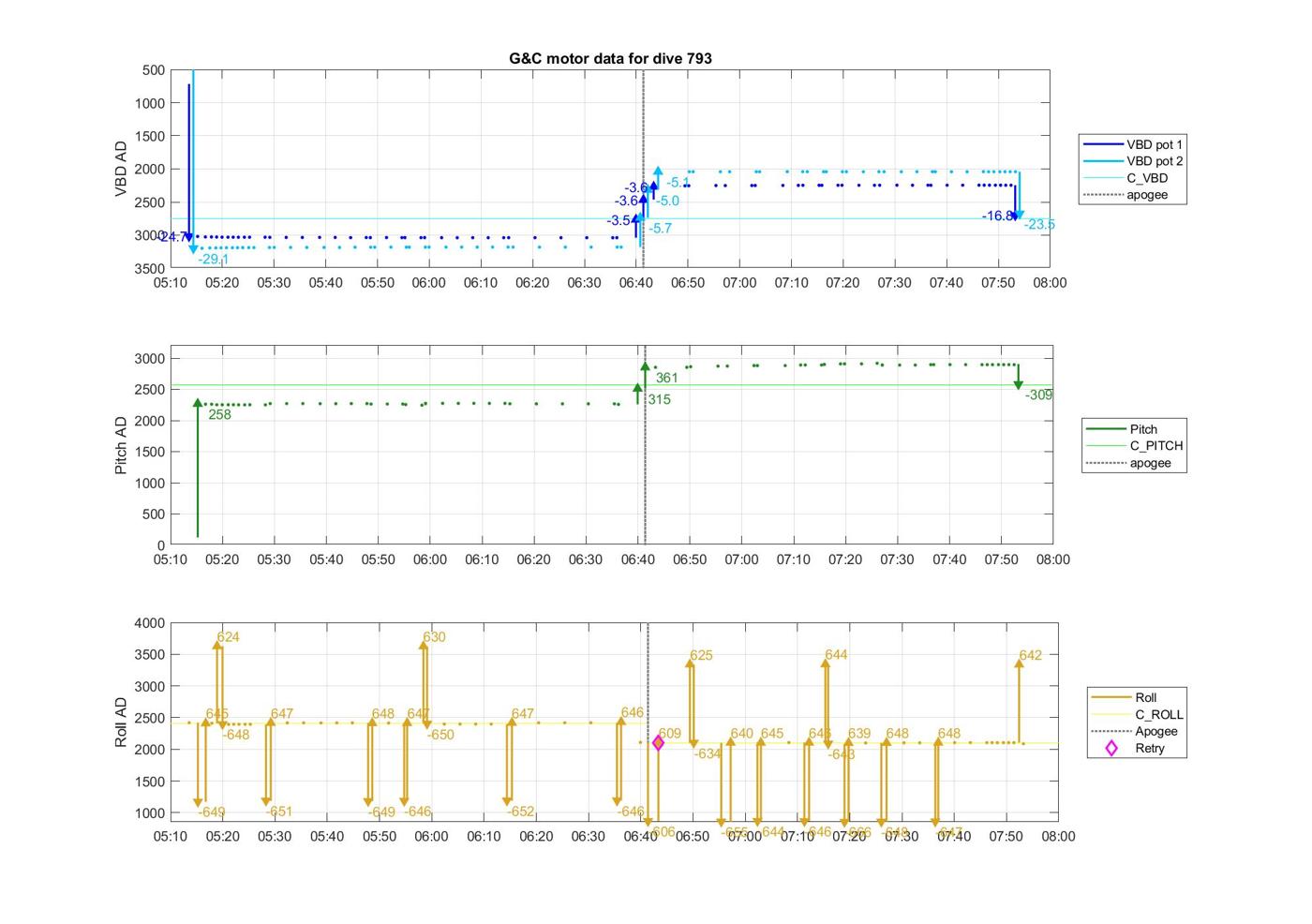Select 'Pitch' legend entry
The height and width of the screenshot is (924, 1312).
click(1123, 429)
